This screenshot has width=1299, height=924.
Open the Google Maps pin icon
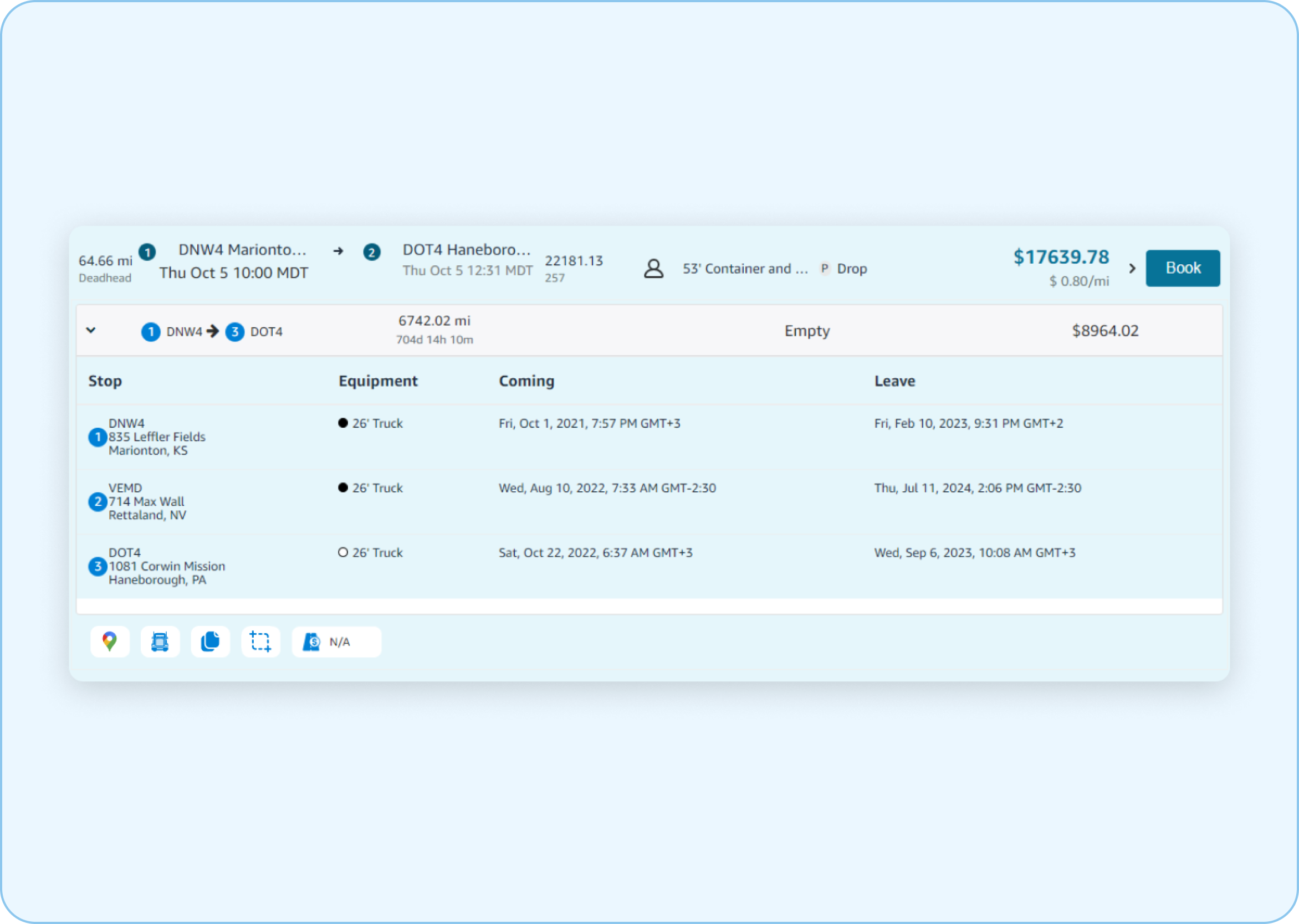pyautogui.click(x=110, y=642)
